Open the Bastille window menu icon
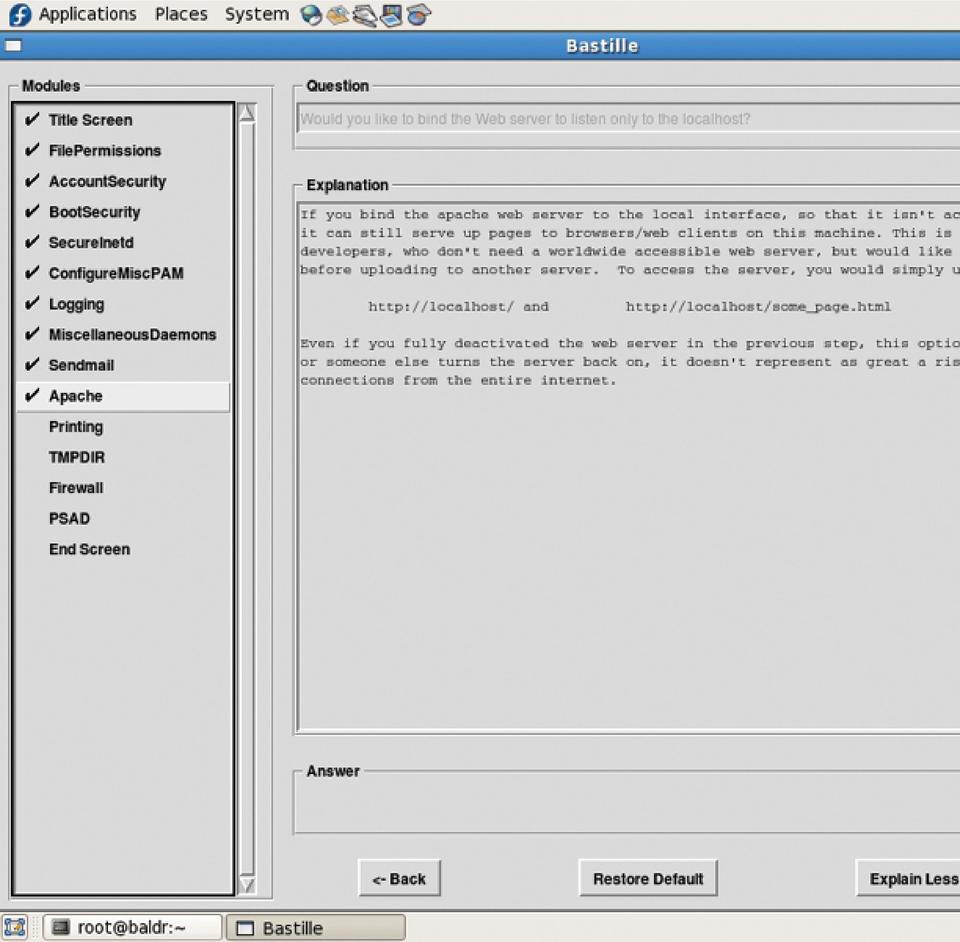 pyautogui.click(x=13, y=45)
